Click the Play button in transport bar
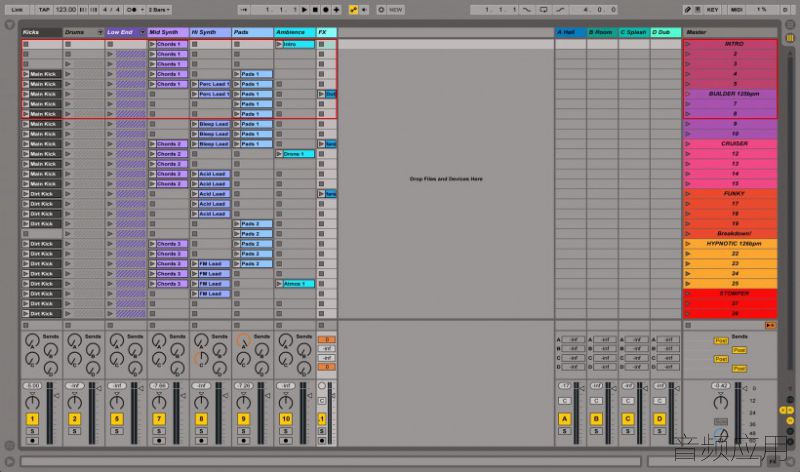 304,10
